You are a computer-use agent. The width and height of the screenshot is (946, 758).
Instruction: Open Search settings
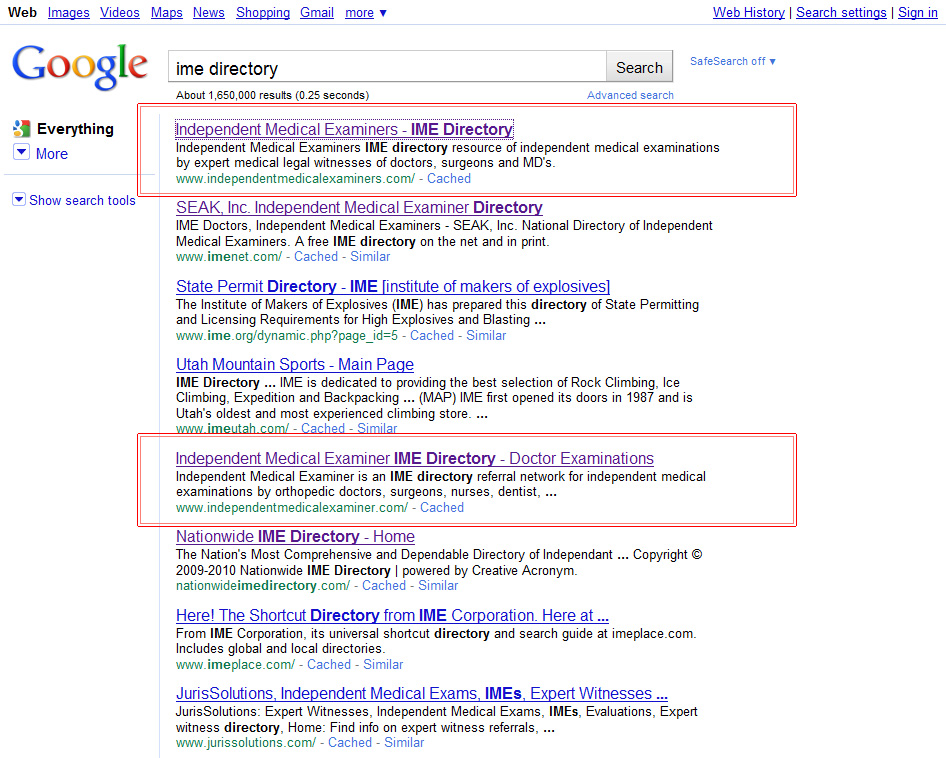[841, 13]
